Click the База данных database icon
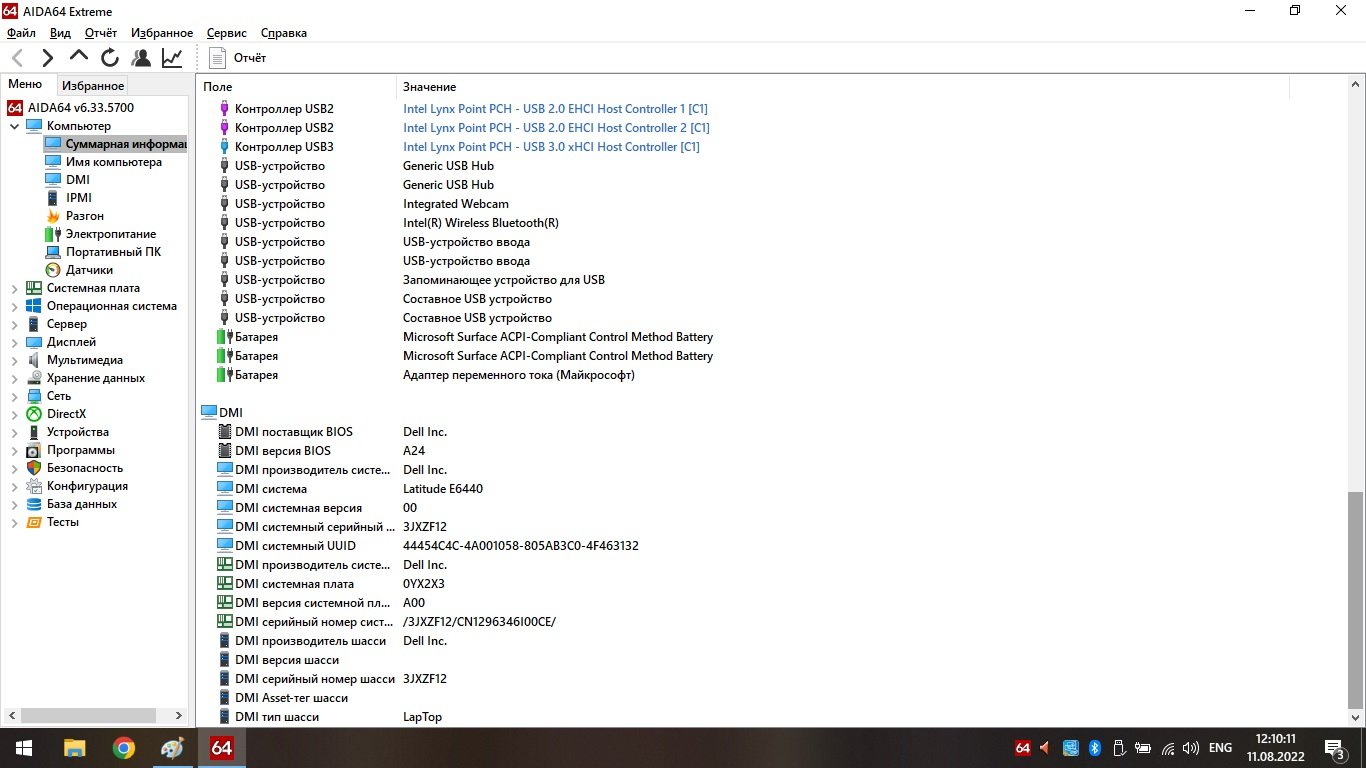The height and width of the screenshot is (768, 1366). coord(34,504)
